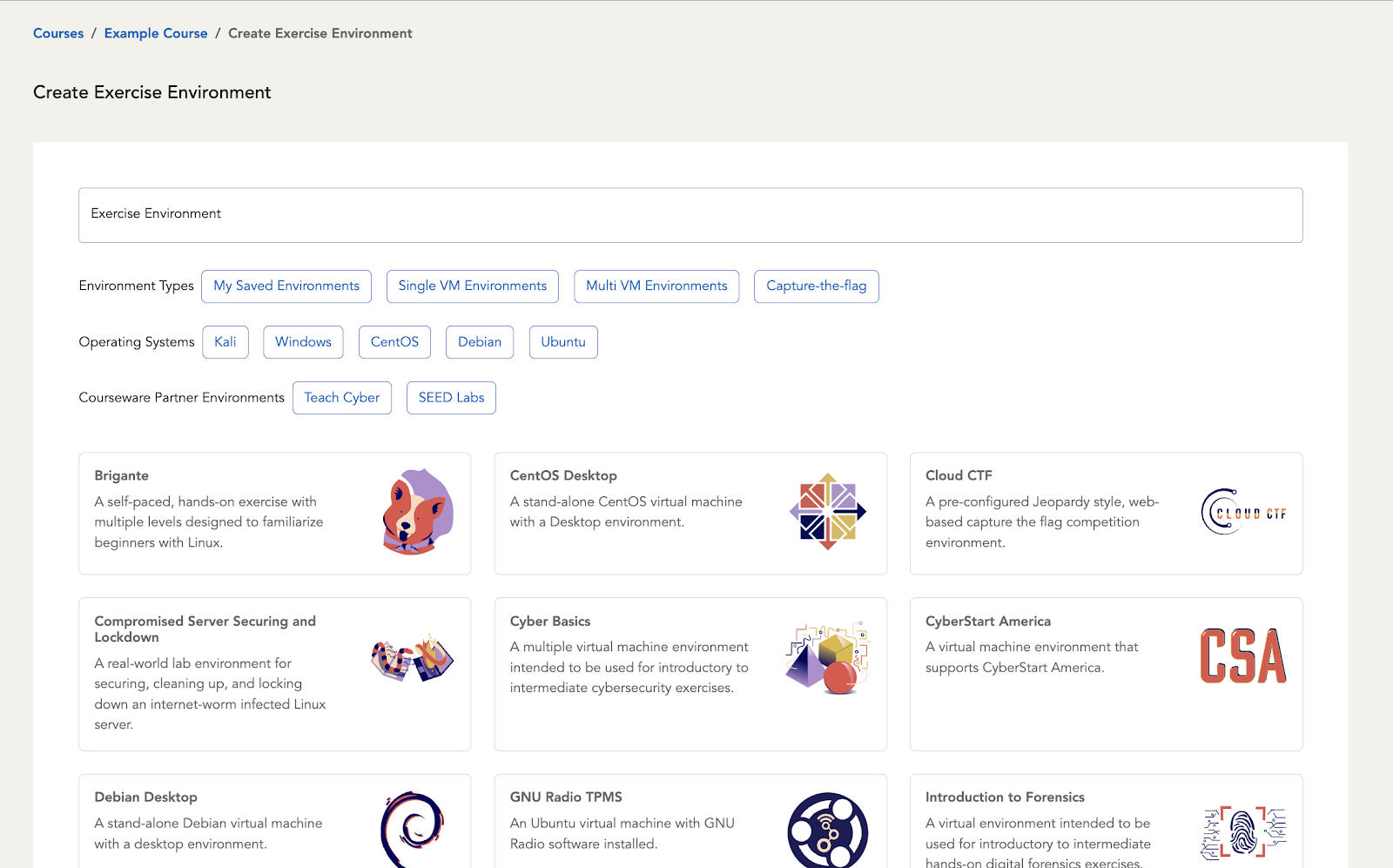This screenshot has width=1393, height=868.
Task: Select the Introduction to Forensics card title
Action: click(1005, 797)
